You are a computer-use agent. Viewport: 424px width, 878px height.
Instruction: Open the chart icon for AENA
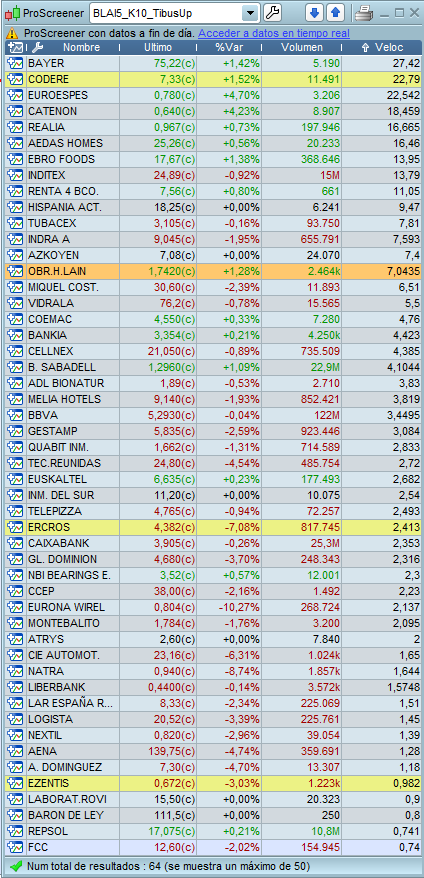(x=13, y=751)
